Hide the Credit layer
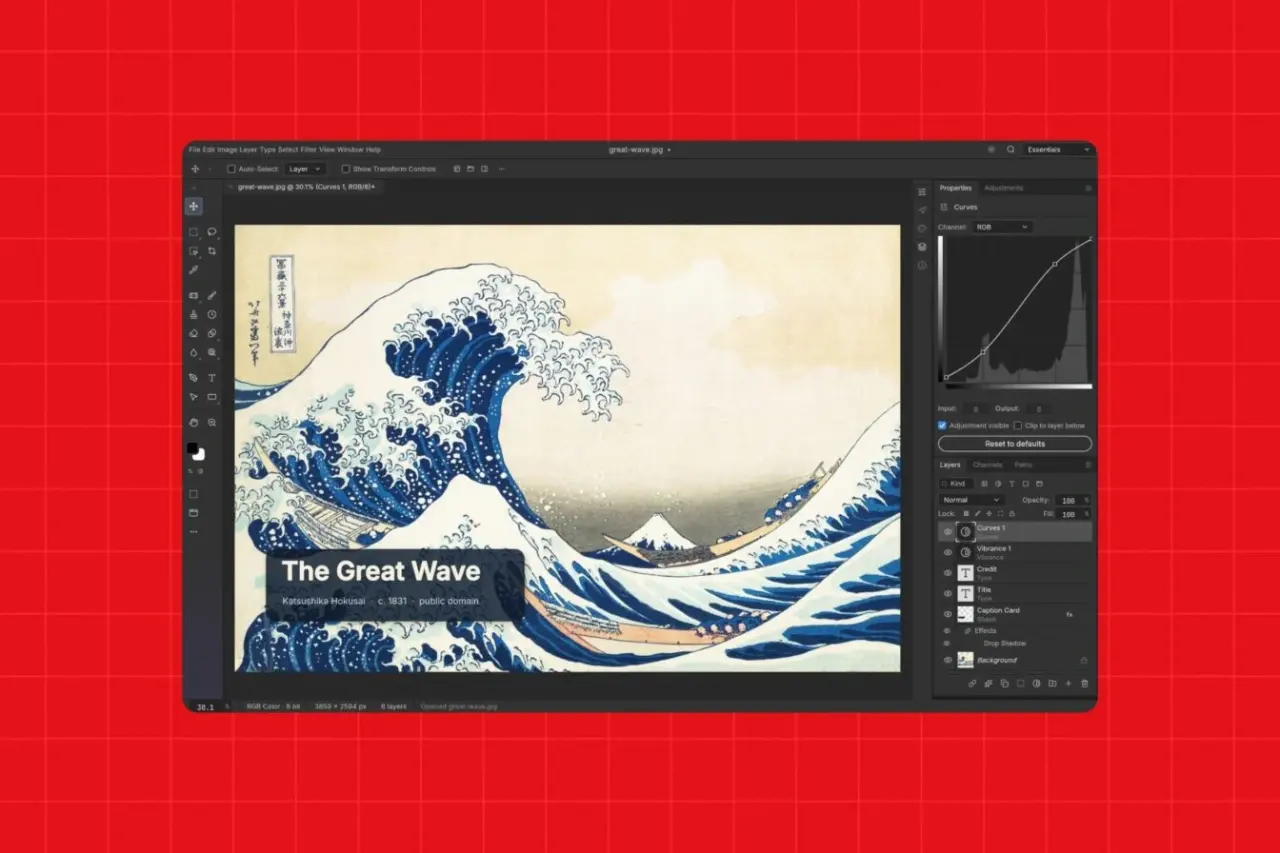Image resolution: width=1280 pixels, height=853 pixels. 948,573
